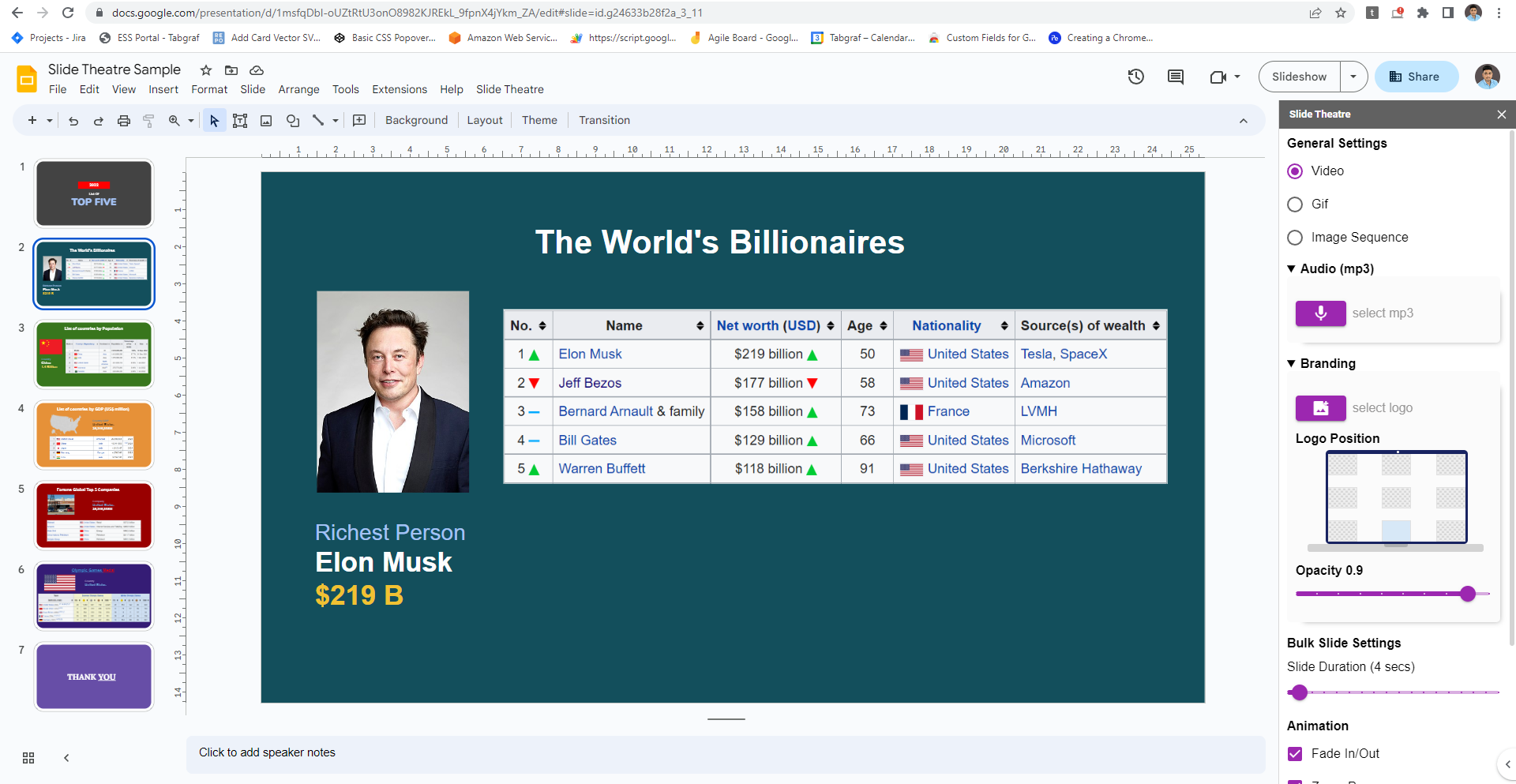Open the File menu
Image resolution: width=1516 pixels, height=784 pixels.
click(58, 89)
